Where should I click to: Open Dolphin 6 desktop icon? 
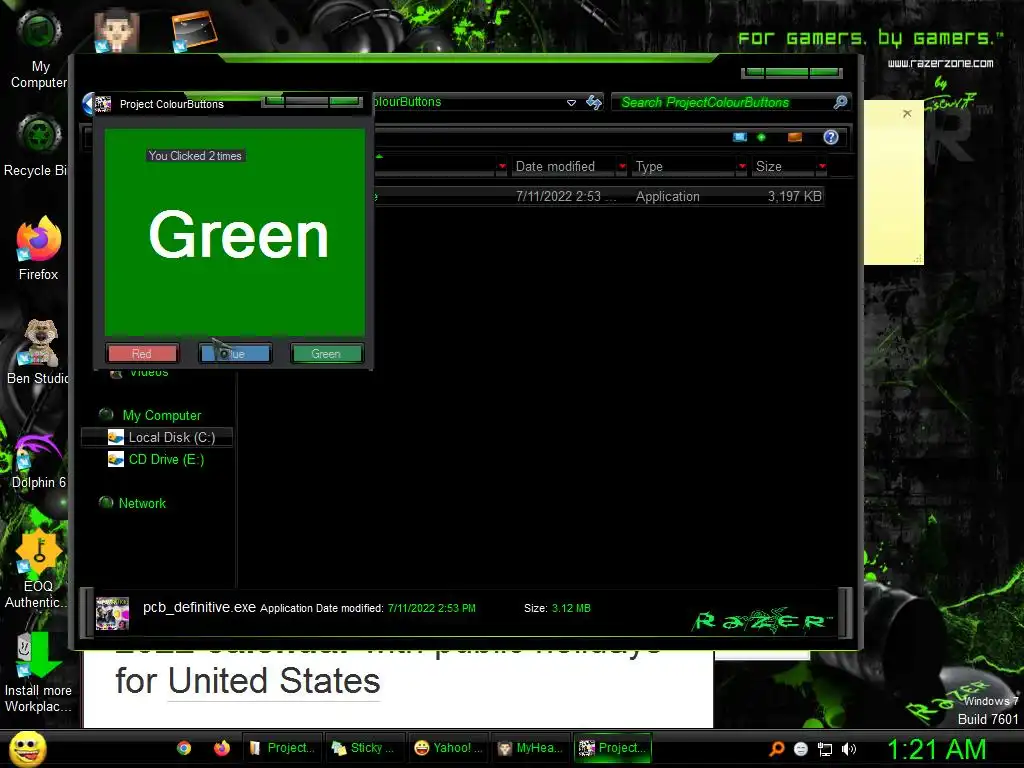click(x=39, y=460)
